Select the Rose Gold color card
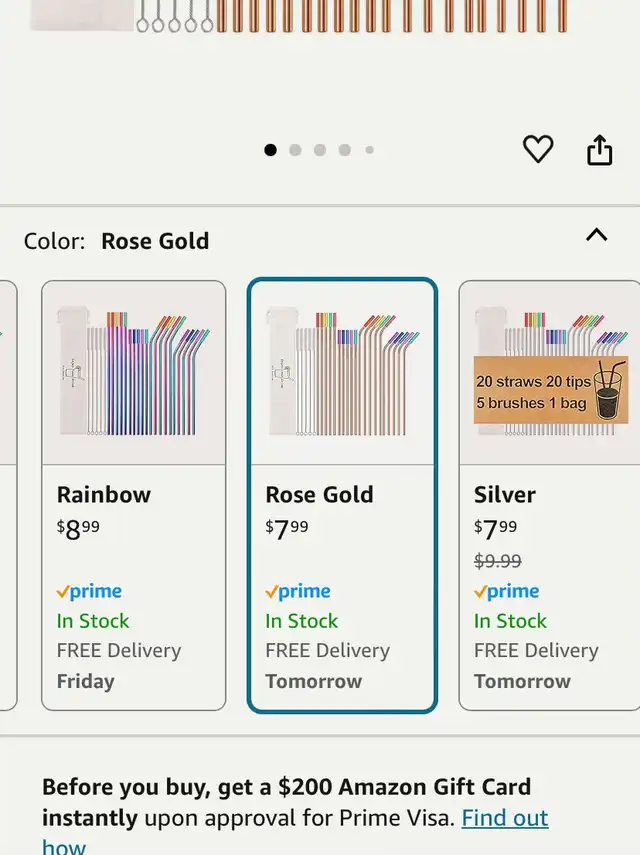Image resolution: width=640 pixels, height=855 pixels. point(341,495)
